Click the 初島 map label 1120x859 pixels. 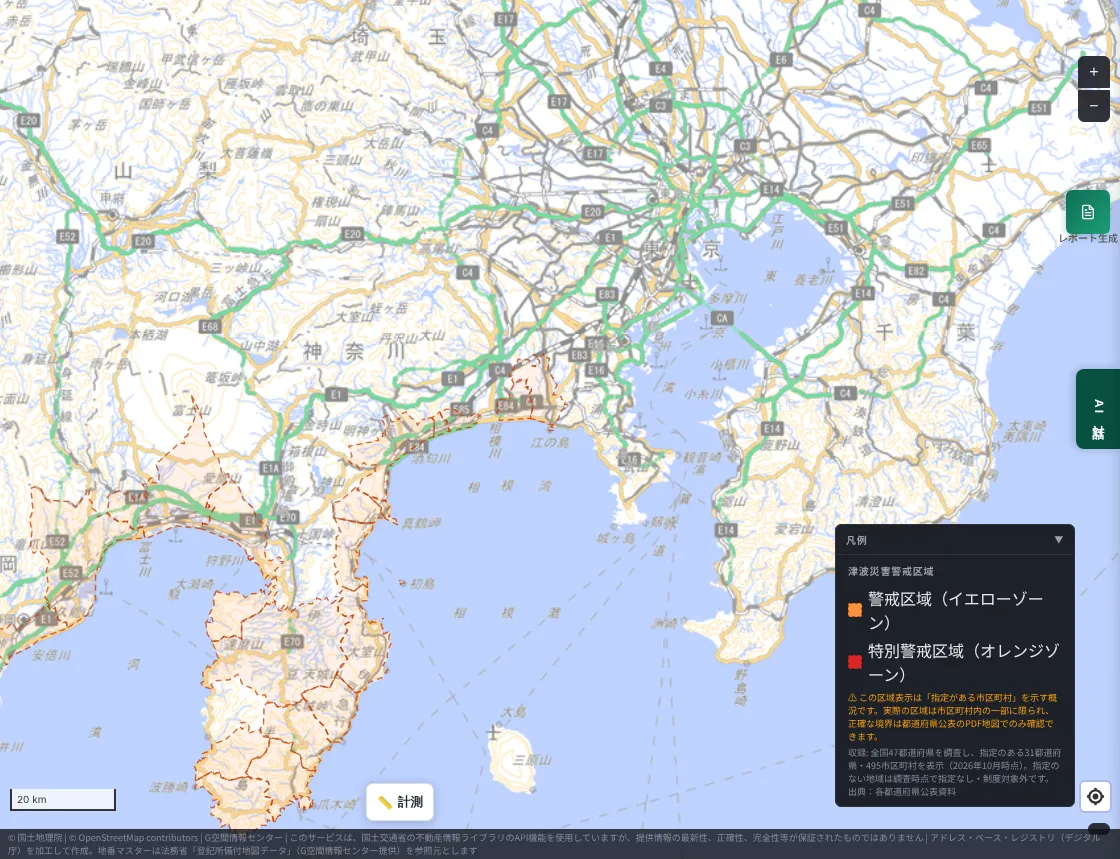tap(421, 583)
